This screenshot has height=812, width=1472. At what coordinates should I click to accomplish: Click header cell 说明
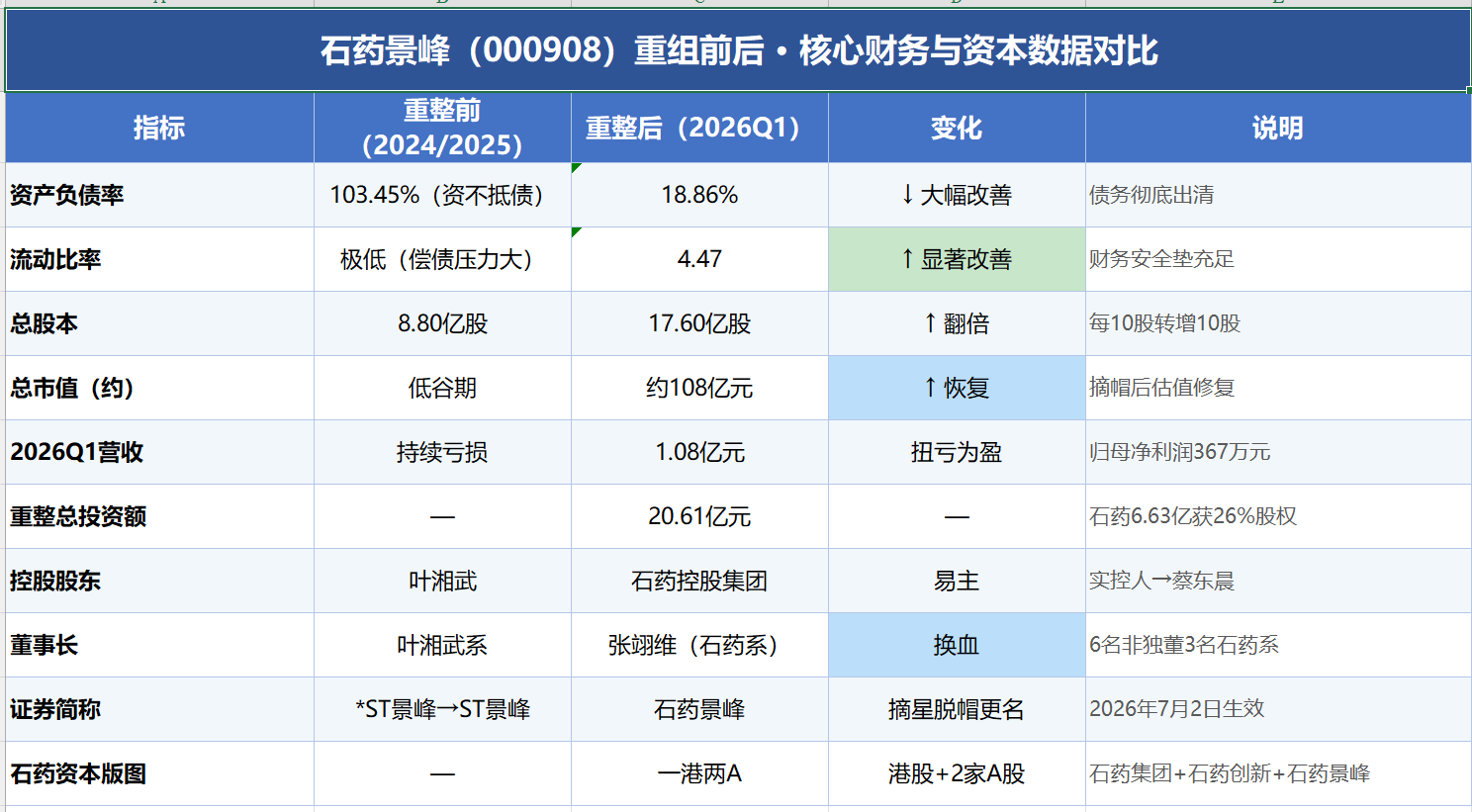click(1278, 128)
